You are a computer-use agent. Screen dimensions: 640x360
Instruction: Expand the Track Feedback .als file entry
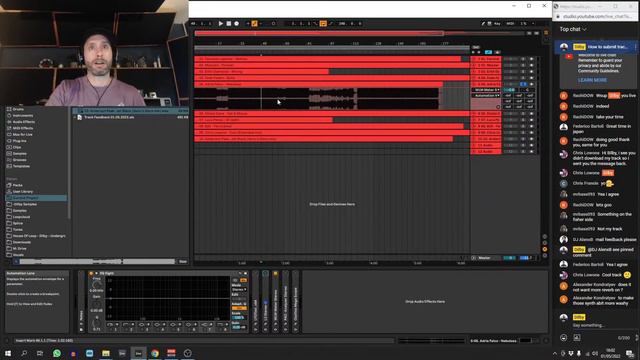(75, 117)
